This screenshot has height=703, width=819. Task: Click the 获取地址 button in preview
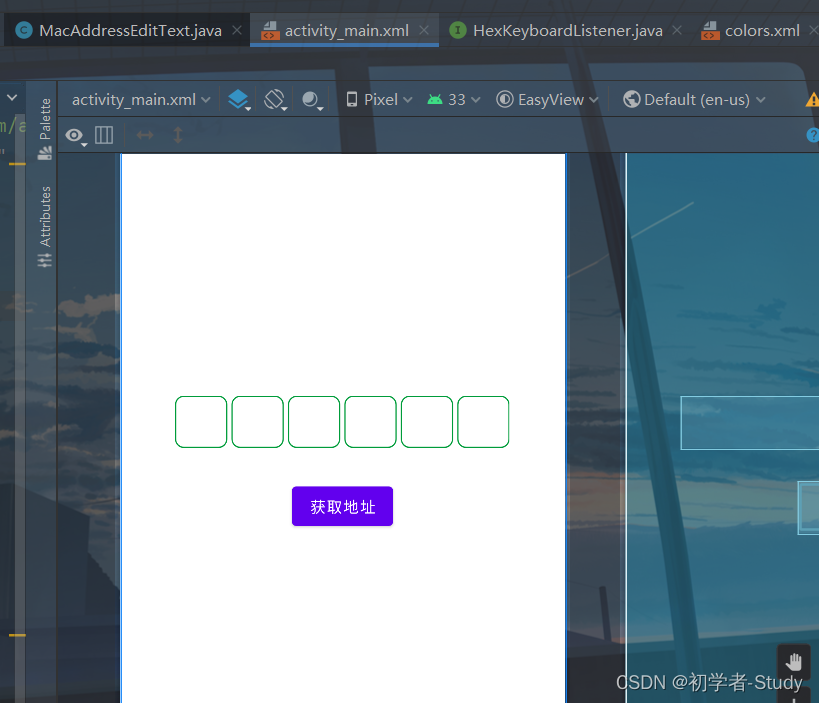(342, 506)
